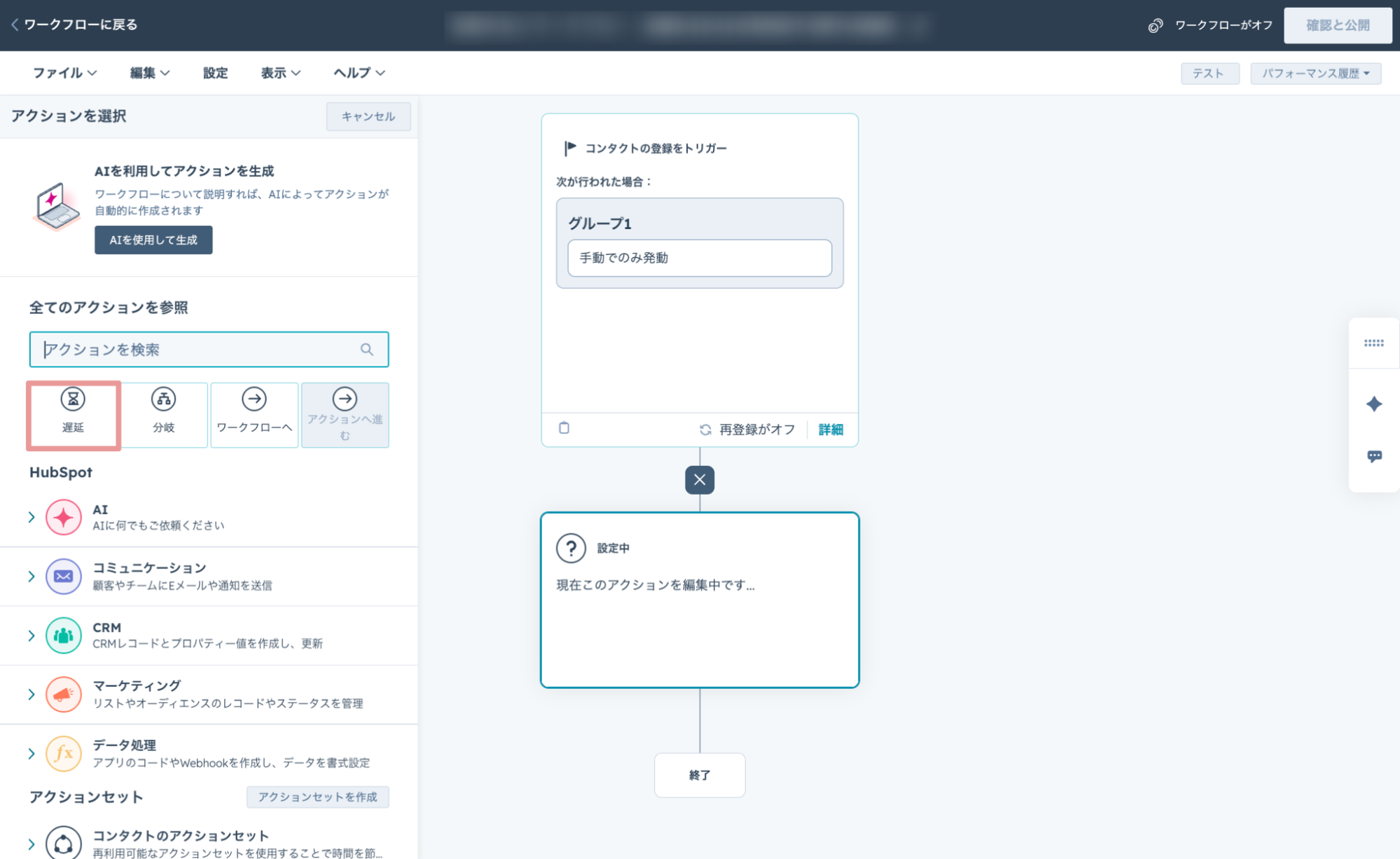Open the ファイル menu
This screenshot has height=859, width=1400.
tap(64, 73)
